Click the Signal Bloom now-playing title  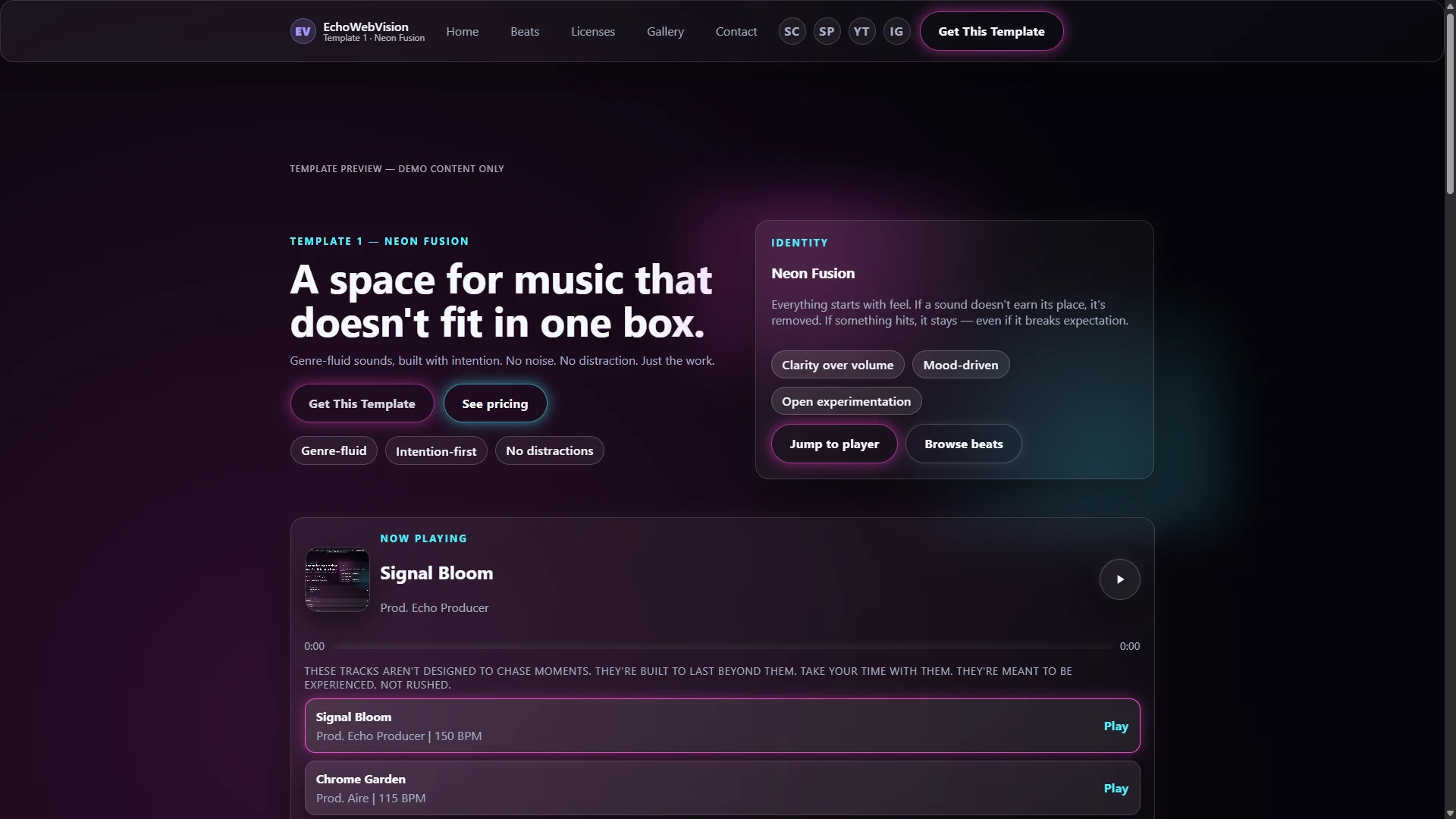pos(436,573)
